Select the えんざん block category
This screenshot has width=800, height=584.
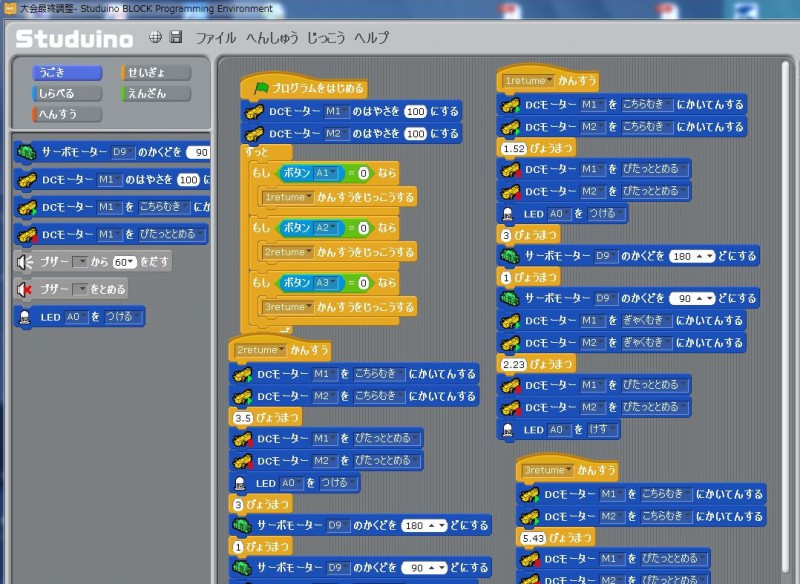pos(156,94)
